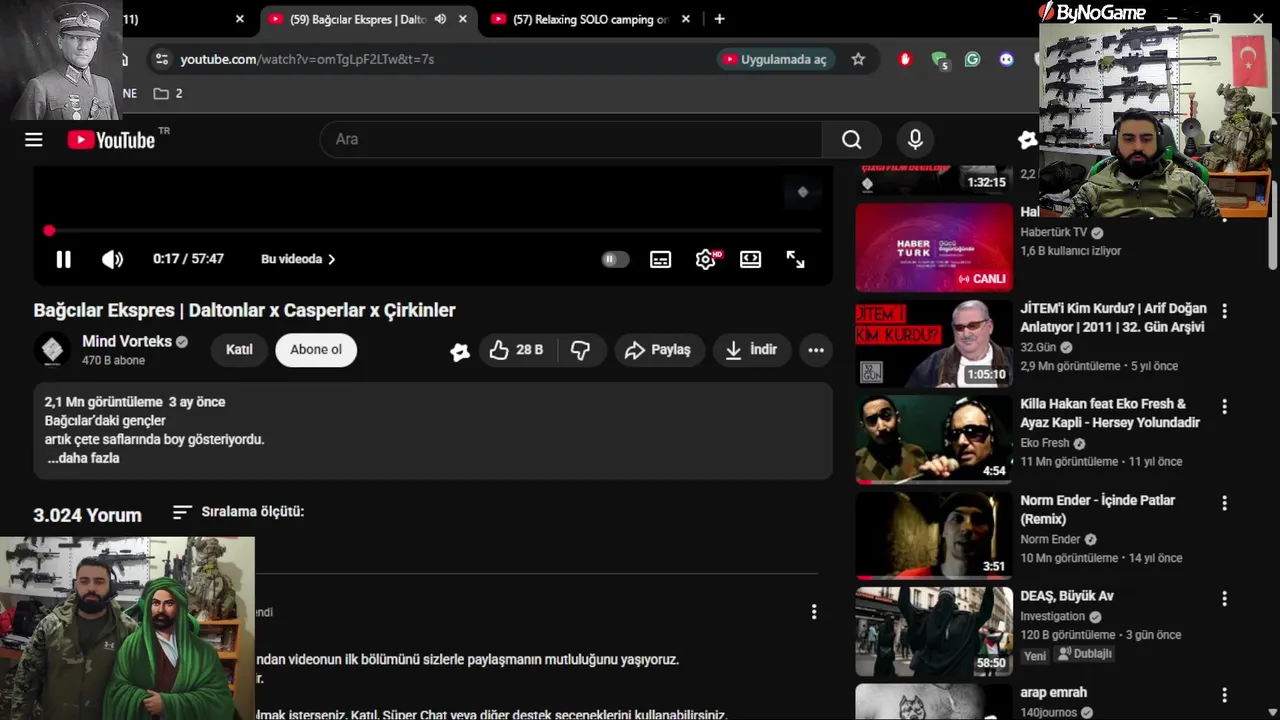Expand description with ...daha fazla
This screenshot has height=720, width=1280.
[83, 458]
